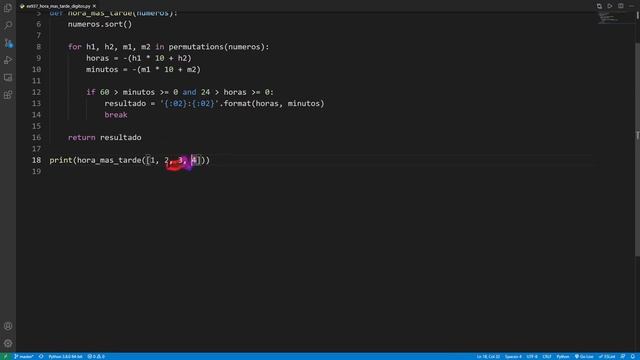Run the Python file with play icon
640x360 pixels.
point(610,6)
